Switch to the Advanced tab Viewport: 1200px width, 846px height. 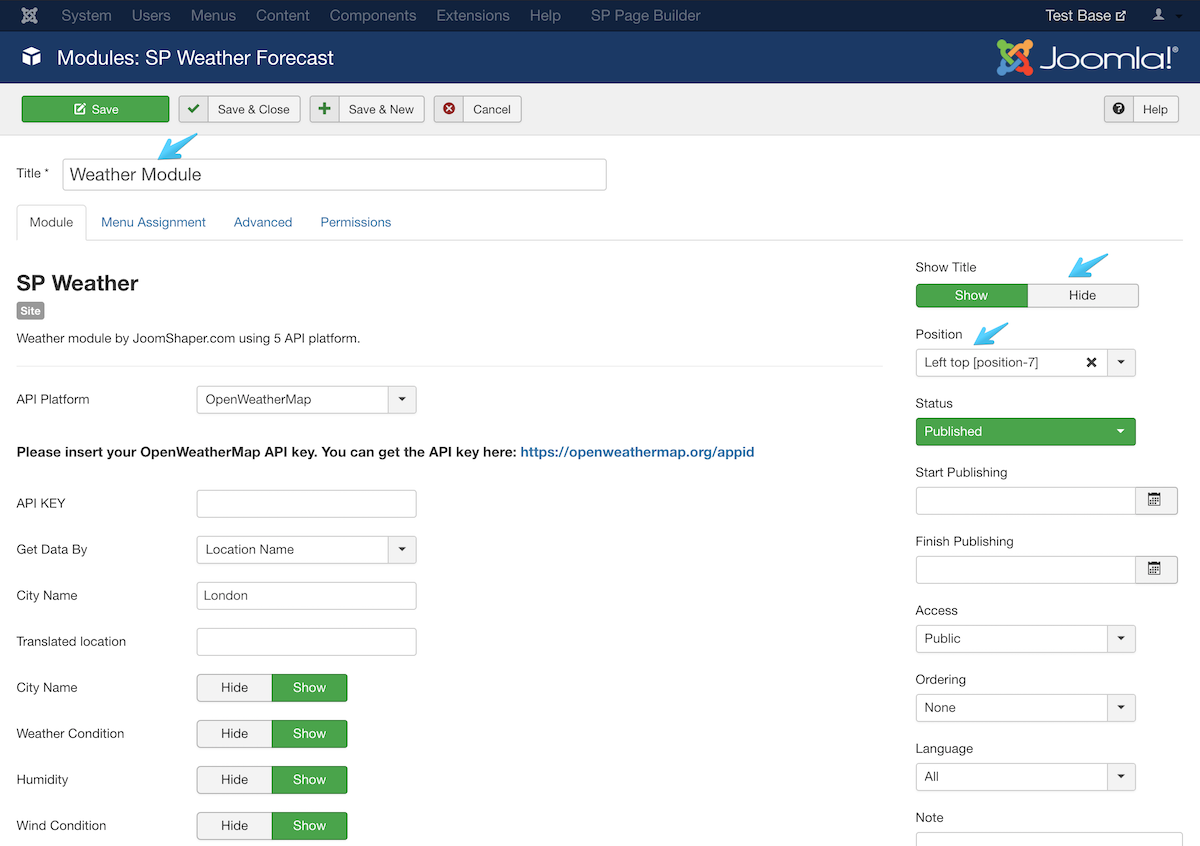[263, 222]
